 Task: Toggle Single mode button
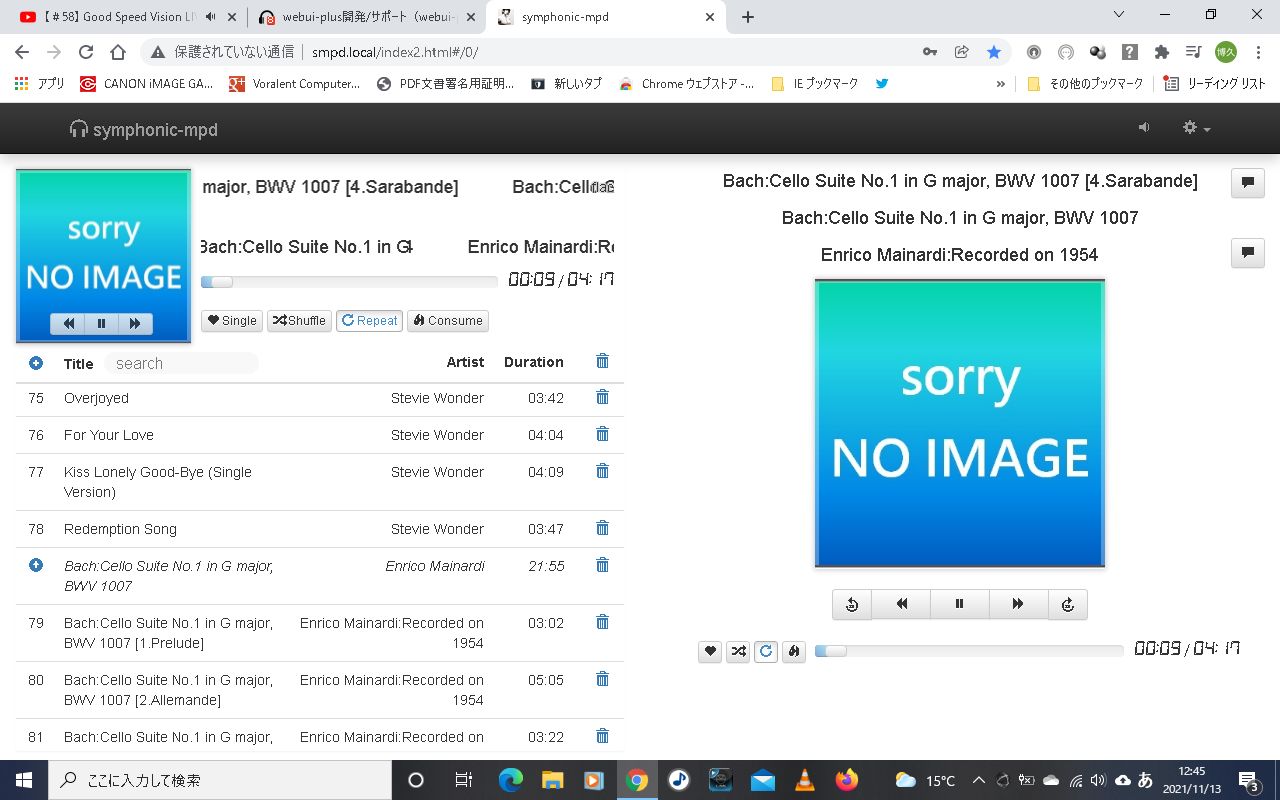click(x=232, y=321)
